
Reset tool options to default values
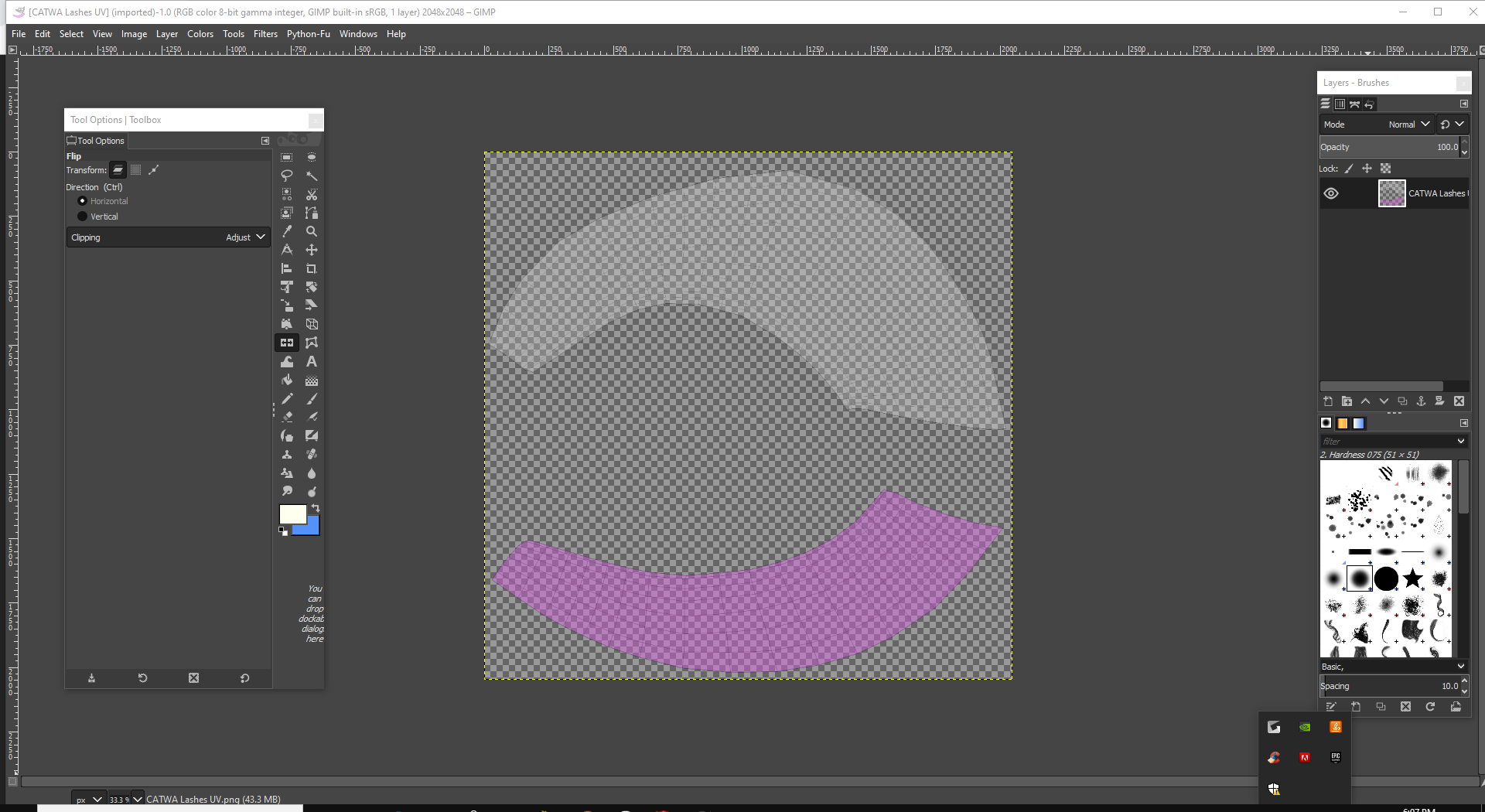point(244,678)
